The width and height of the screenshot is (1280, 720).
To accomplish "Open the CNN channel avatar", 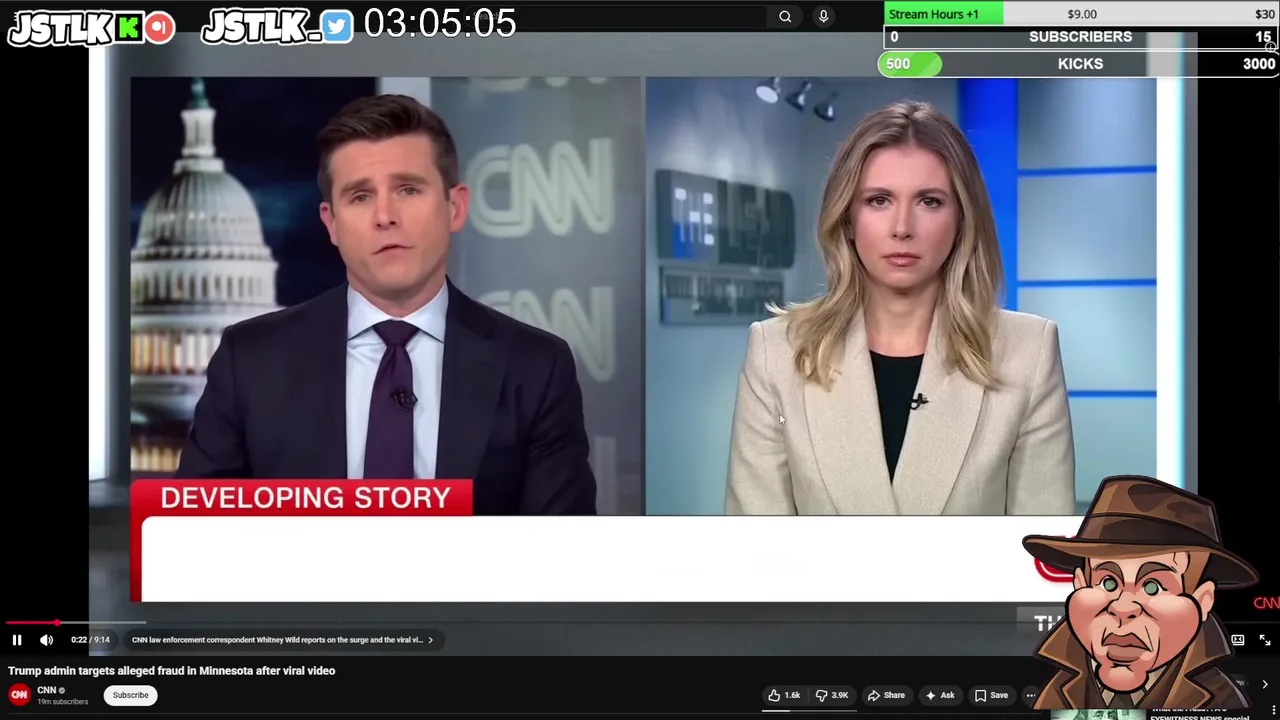I will [x=19, y=695].
